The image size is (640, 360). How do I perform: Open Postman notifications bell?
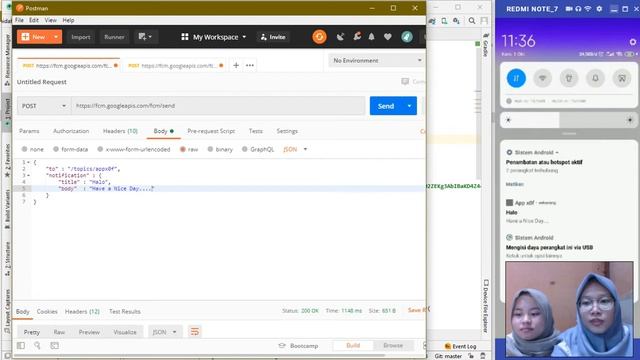point(371,37)
